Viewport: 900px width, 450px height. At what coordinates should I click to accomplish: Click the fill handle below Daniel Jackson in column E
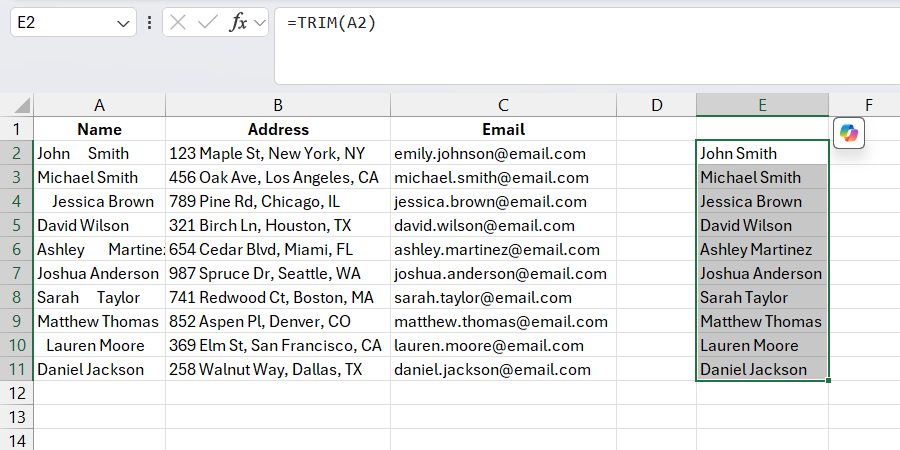pos(829,381)
